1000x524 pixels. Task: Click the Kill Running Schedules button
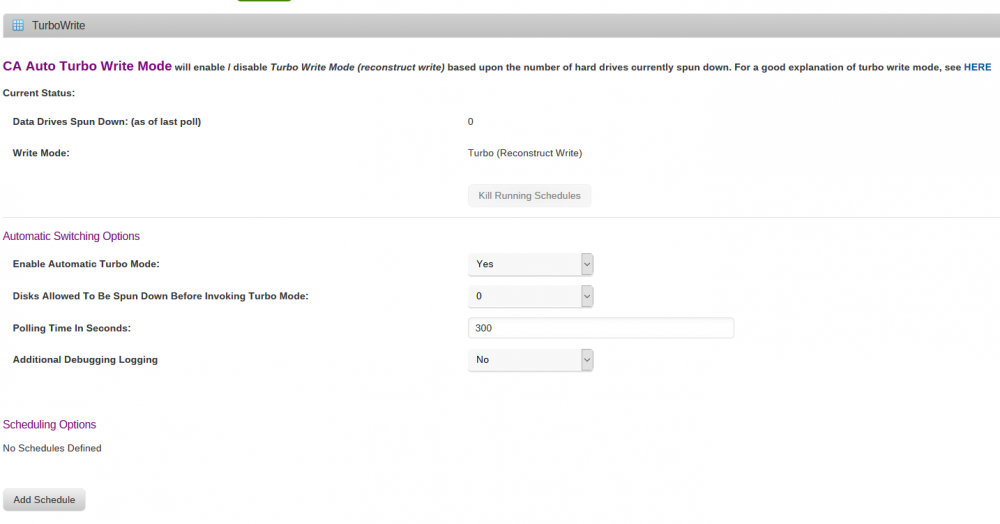[x=529, y=196]
